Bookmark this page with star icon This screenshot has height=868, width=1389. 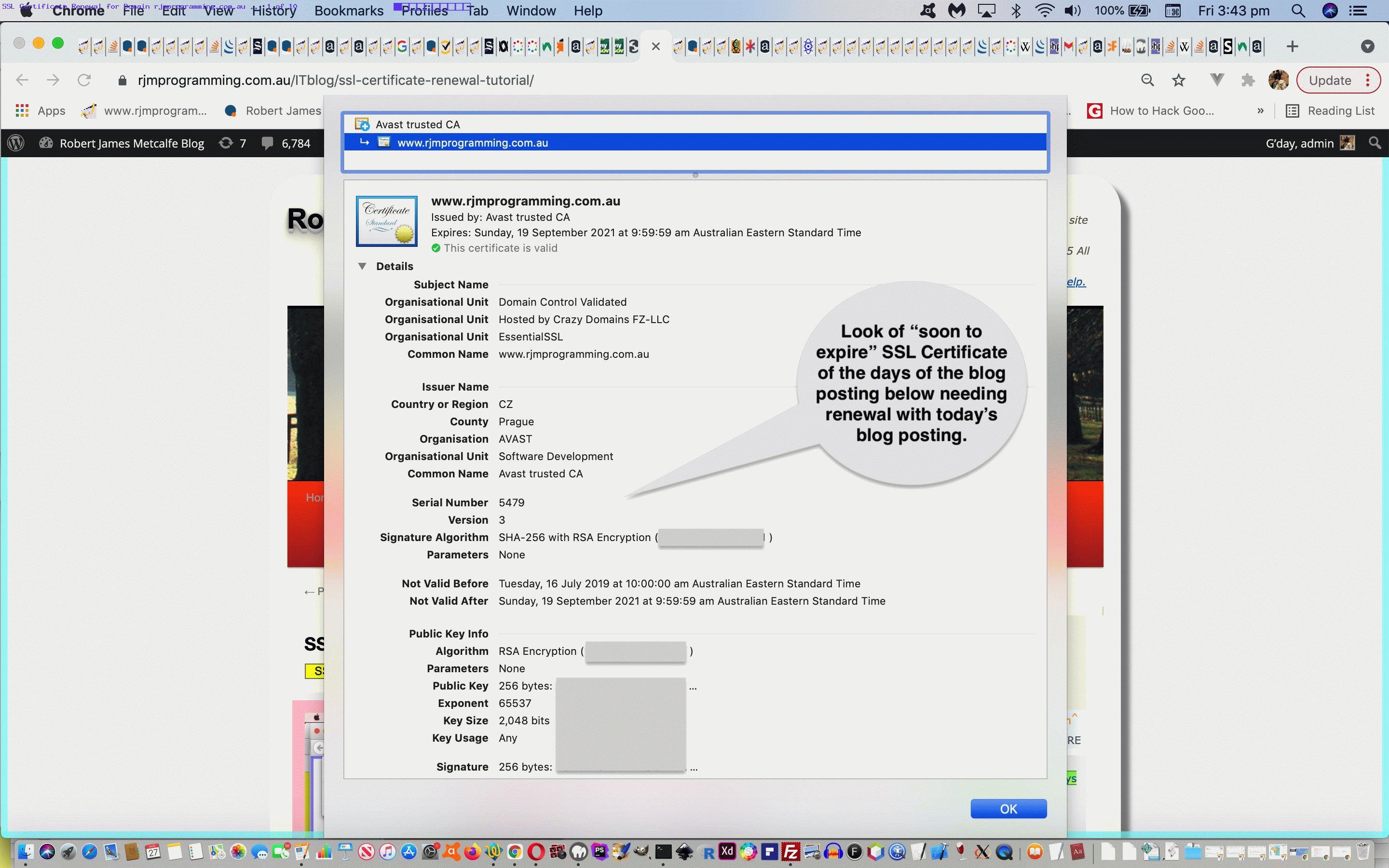(1178, 81)
